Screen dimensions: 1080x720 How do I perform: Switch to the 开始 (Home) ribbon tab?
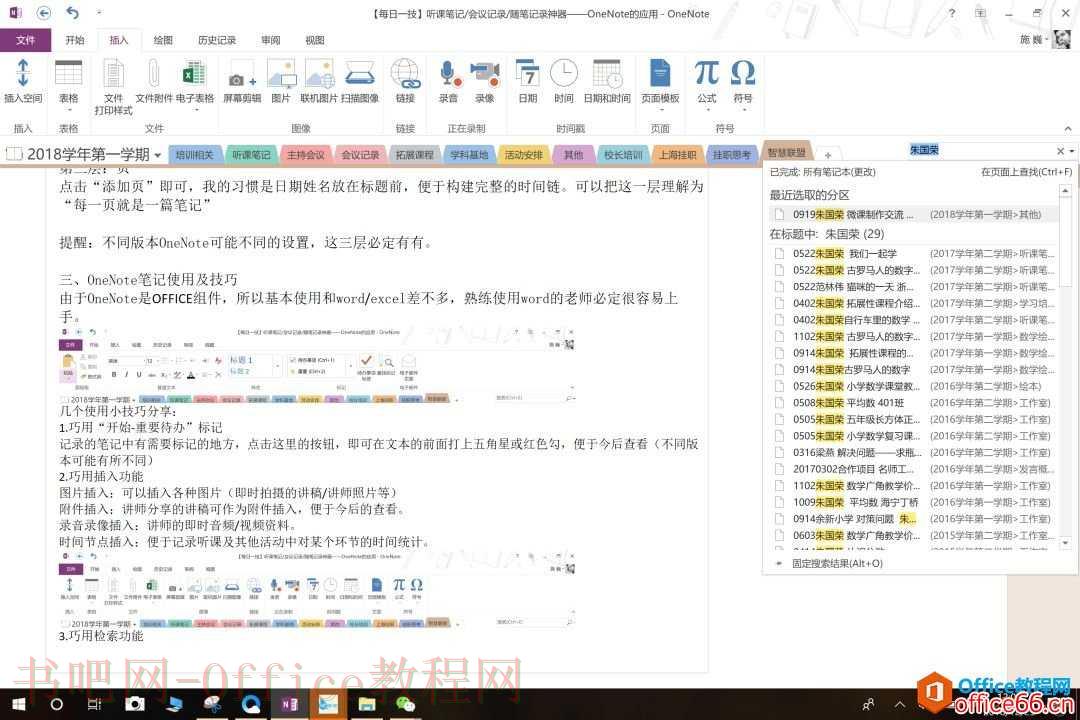[x=75, y=40]
